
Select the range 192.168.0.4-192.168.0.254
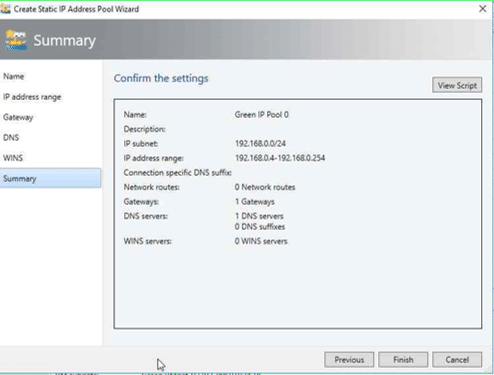click(x=280, y=158)
